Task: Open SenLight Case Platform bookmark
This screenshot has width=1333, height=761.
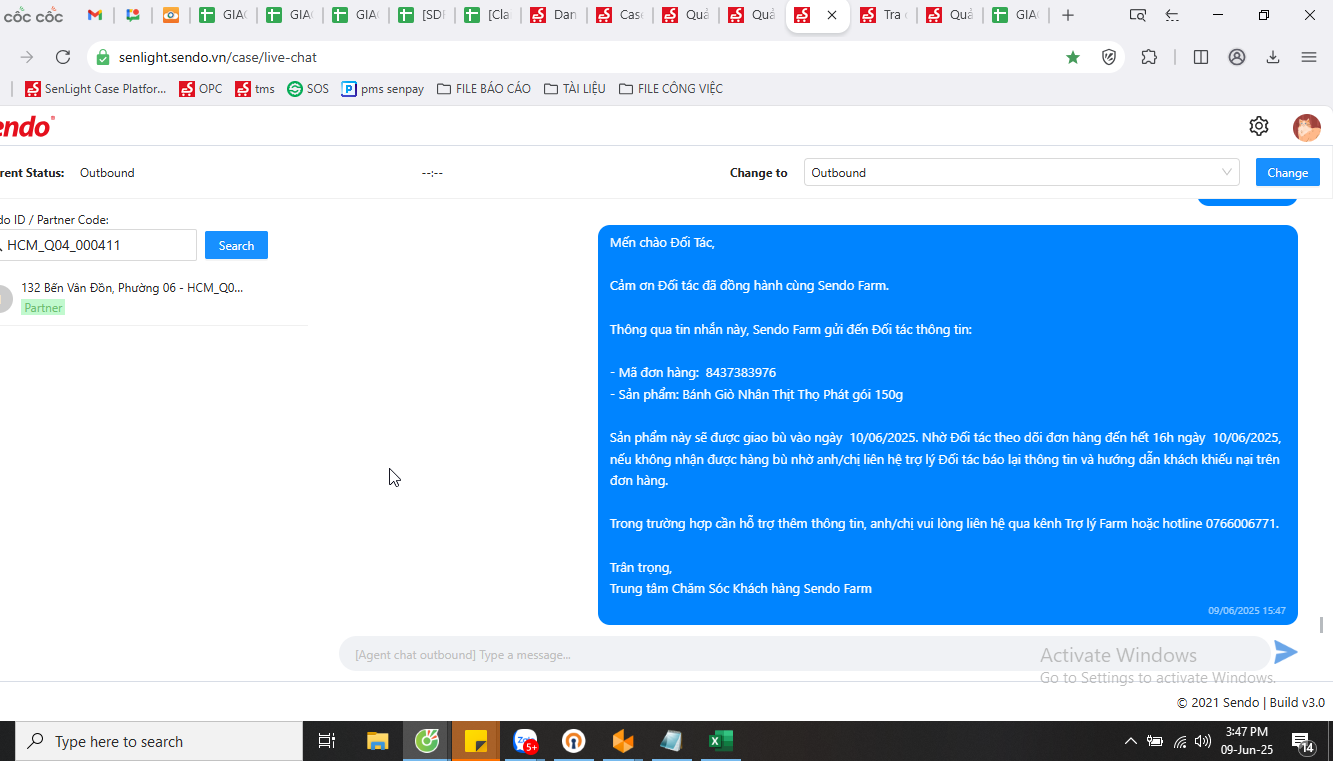Action: click(x=96, y=89)
